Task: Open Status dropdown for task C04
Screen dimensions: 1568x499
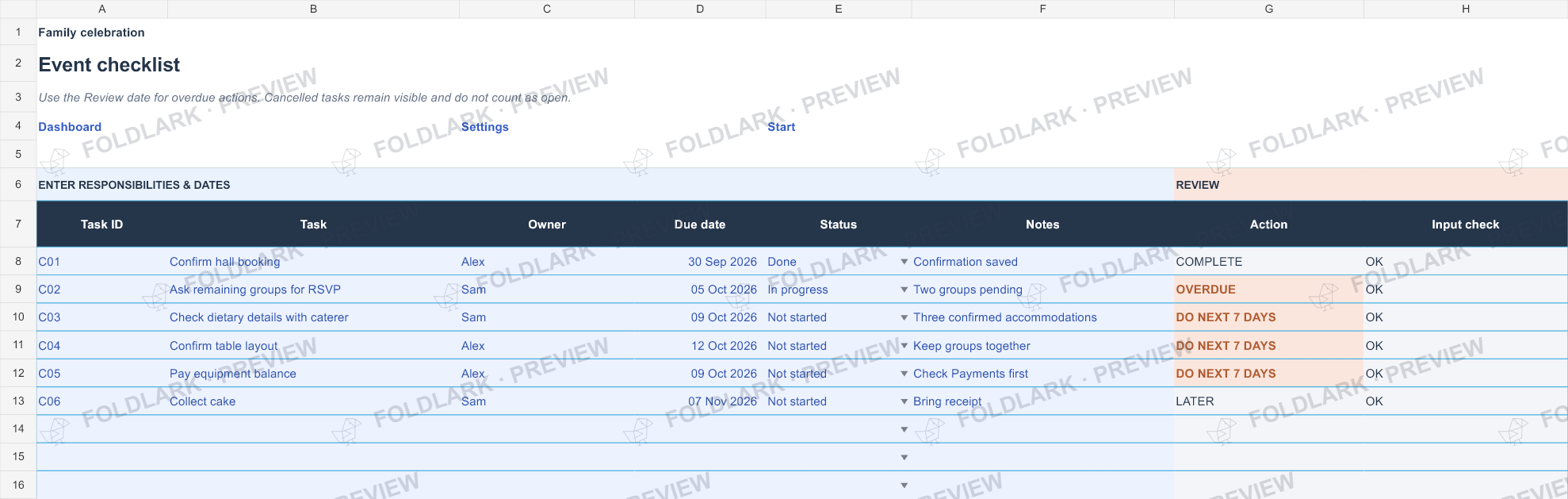Action: pyautogui.click(x=904, y=346)
